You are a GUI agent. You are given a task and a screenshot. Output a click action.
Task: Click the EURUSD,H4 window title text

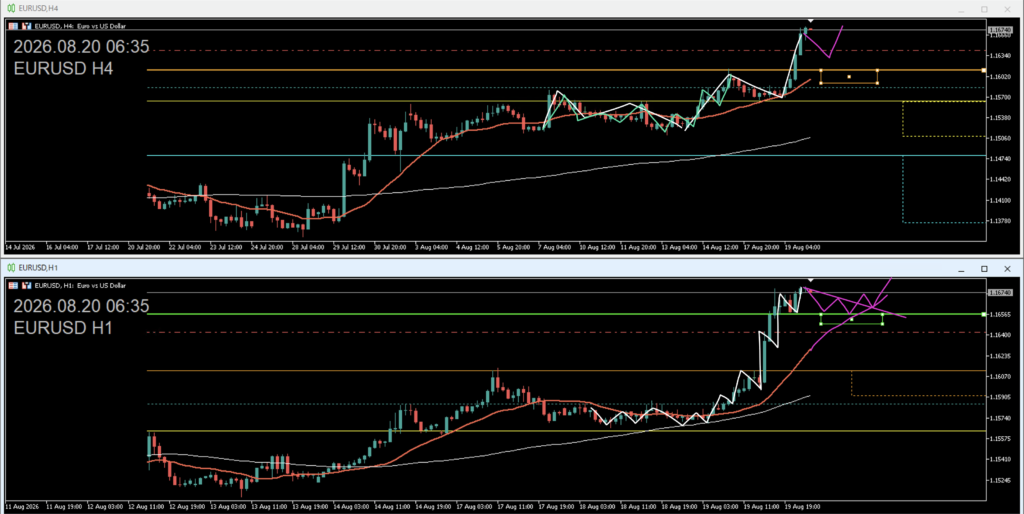[38, 8]
